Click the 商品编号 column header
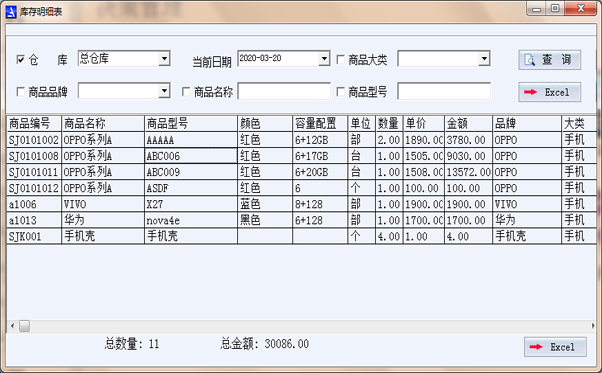 click(x=34, y=124)
